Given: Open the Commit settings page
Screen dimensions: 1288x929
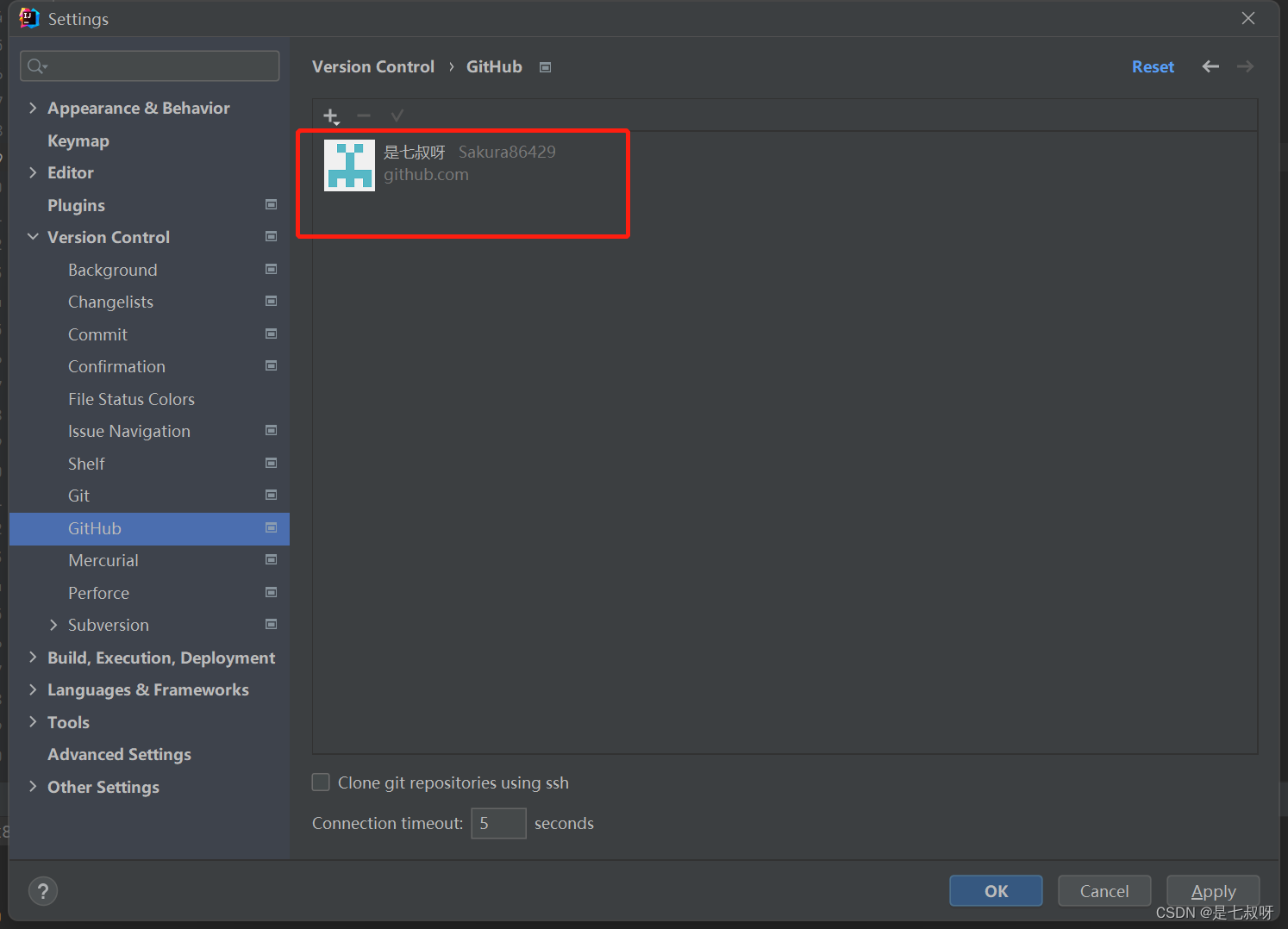Looking at the screenshot, I should pyautogui.click(x=97, y=334).
